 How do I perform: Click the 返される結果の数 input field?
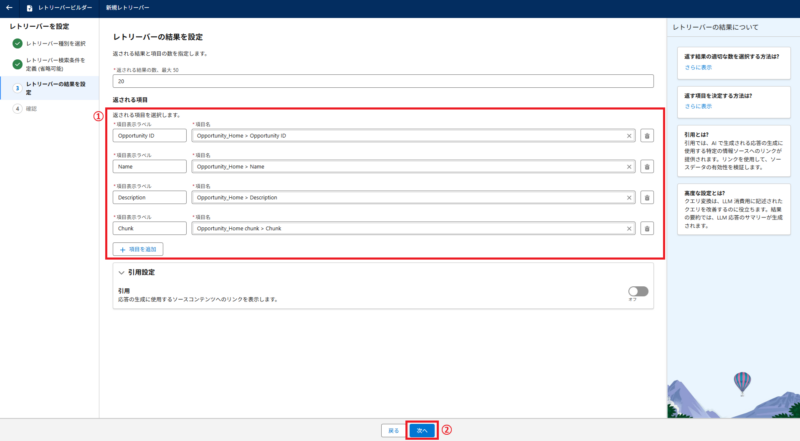click(384, 81)
